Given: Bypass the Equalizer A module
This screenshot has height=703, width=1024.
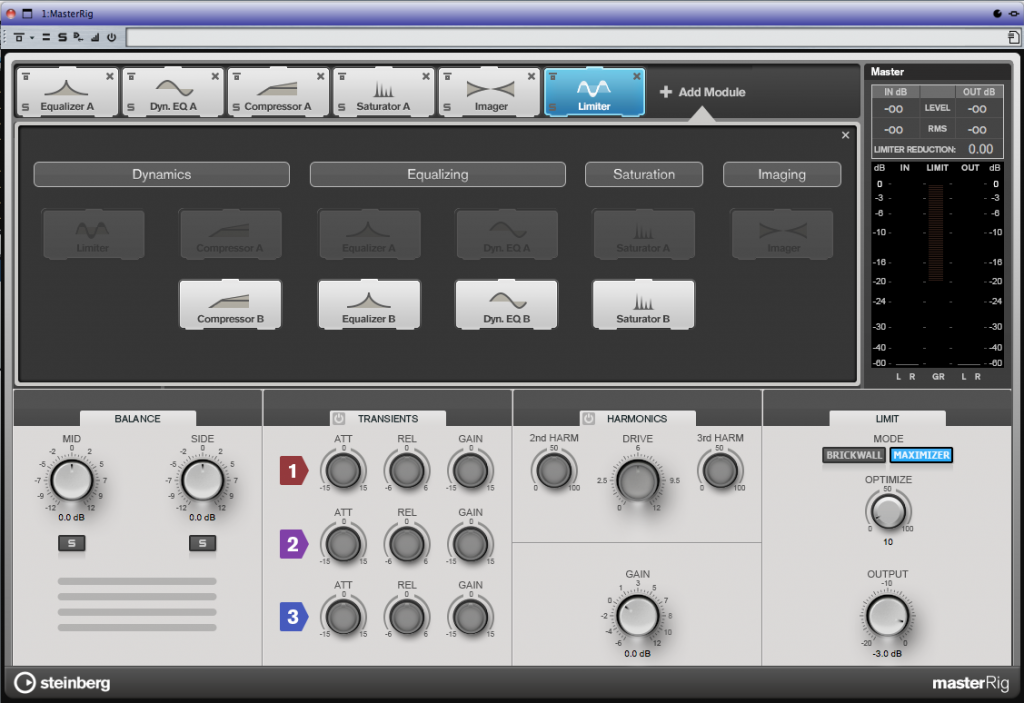Looking at the screenshot, I should coord(26,76).
